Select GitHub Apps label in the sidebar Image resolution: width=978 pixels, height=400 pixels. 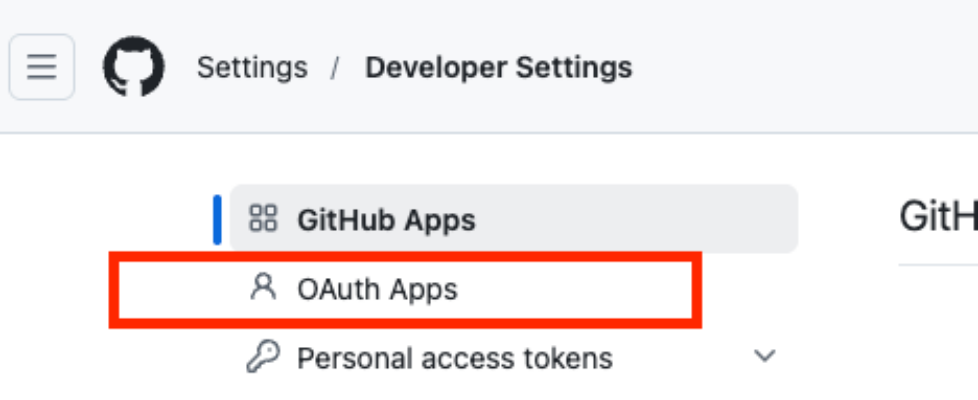pyautogui.click(x=386, y=219)
